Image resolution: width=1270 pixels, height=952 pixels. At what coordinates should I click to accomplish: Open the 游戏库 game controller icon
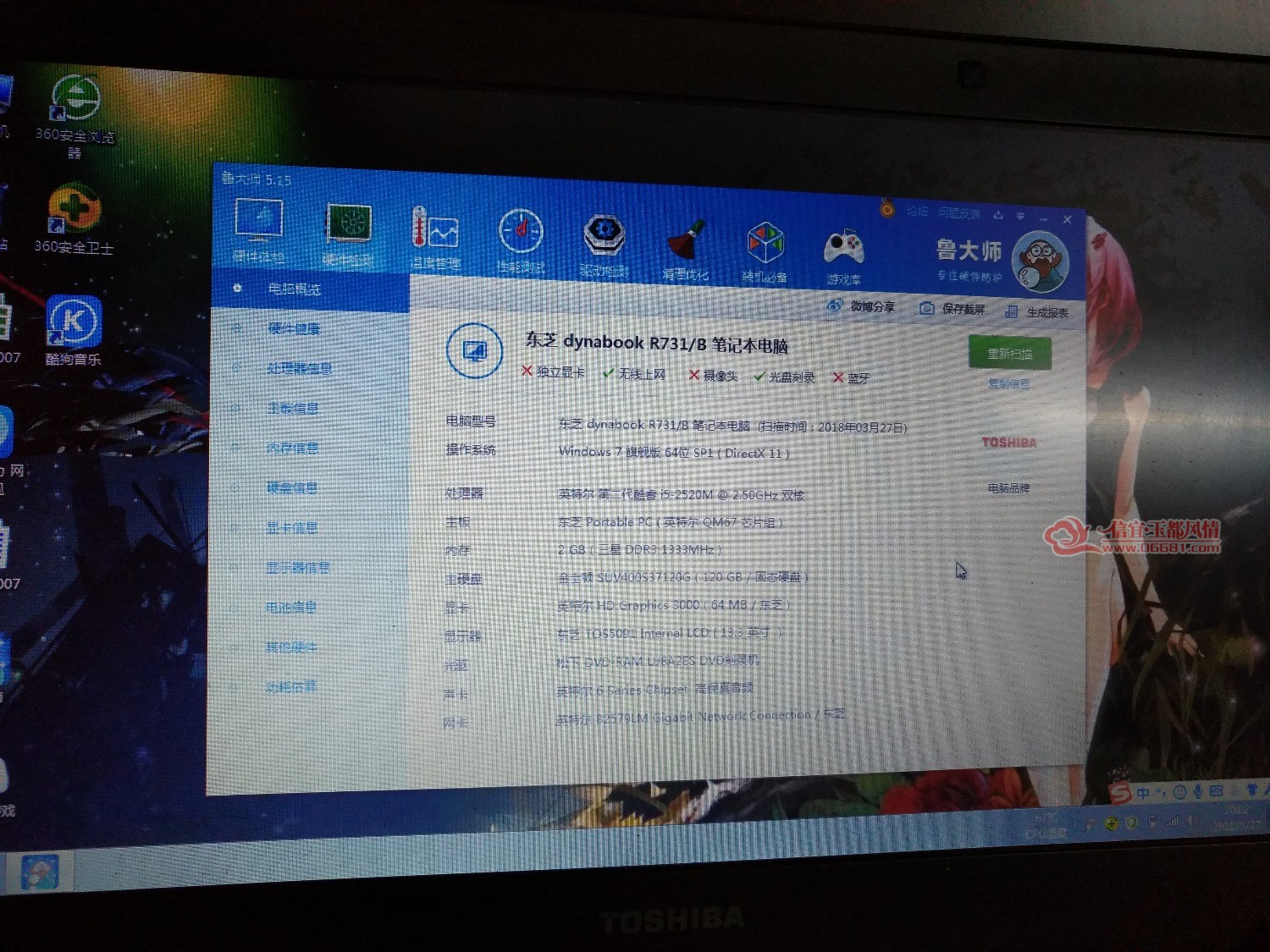tap(843, 256)
